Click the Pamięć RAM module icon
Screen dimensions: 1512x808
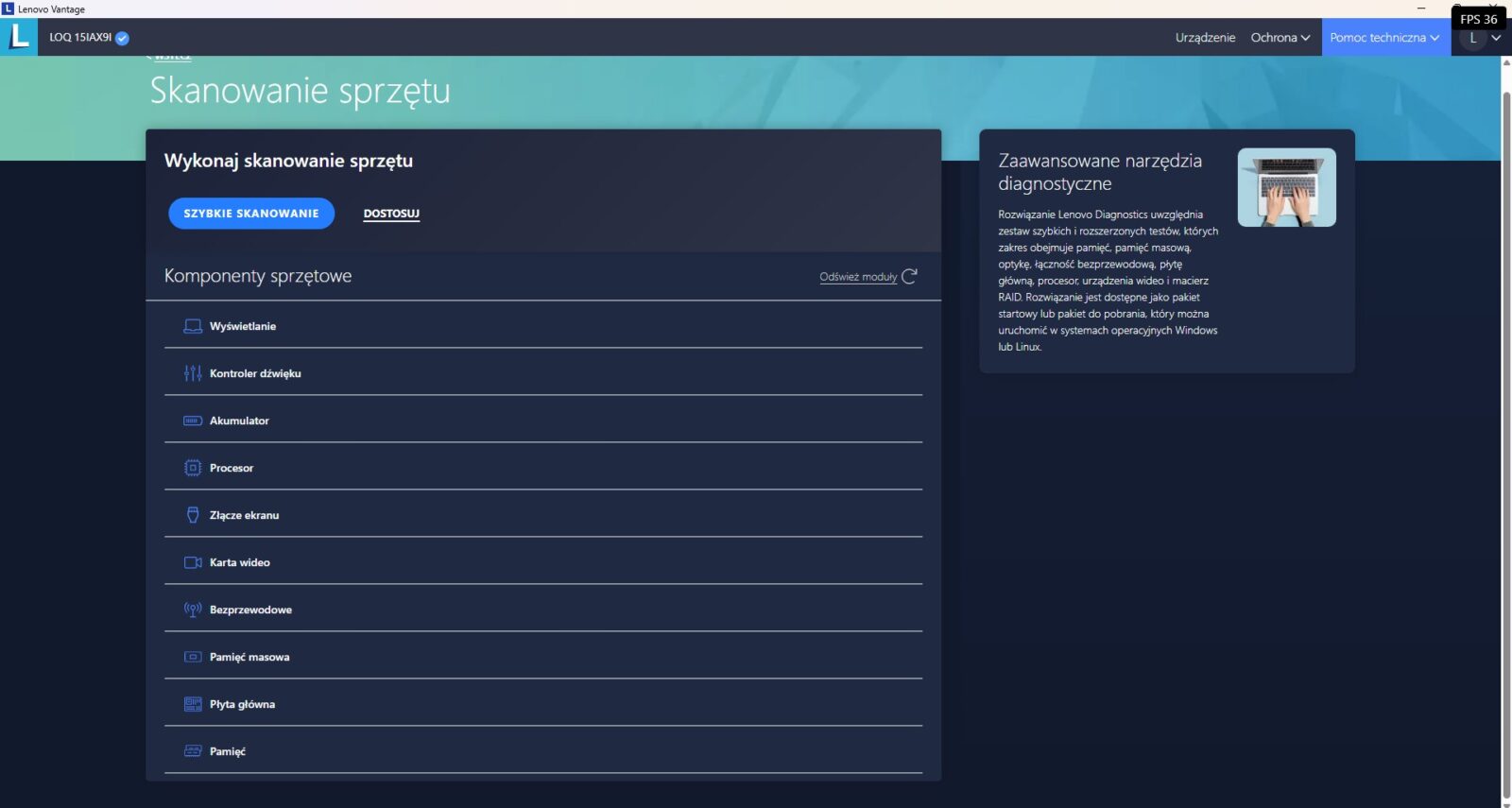click(193, 751)
